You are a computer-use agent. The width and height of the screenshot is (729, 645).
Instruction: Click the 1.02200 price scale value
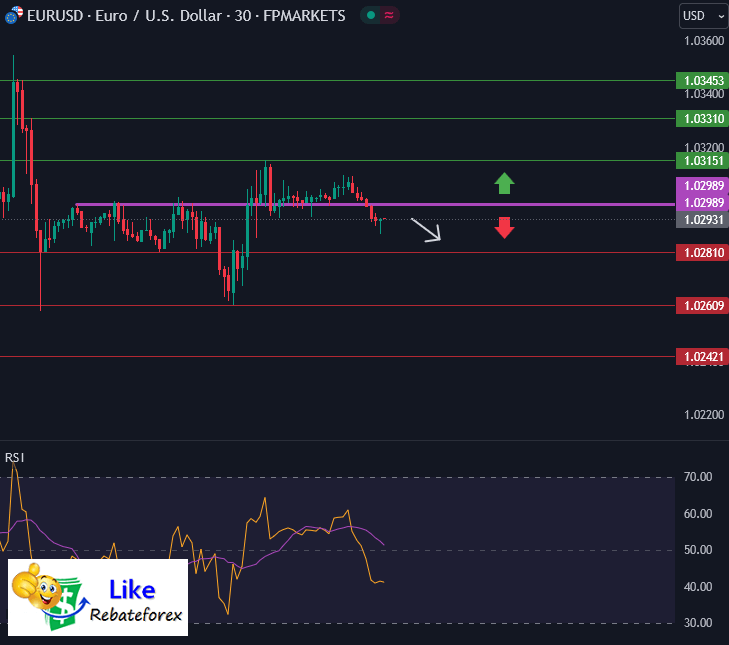coord(704,414)
